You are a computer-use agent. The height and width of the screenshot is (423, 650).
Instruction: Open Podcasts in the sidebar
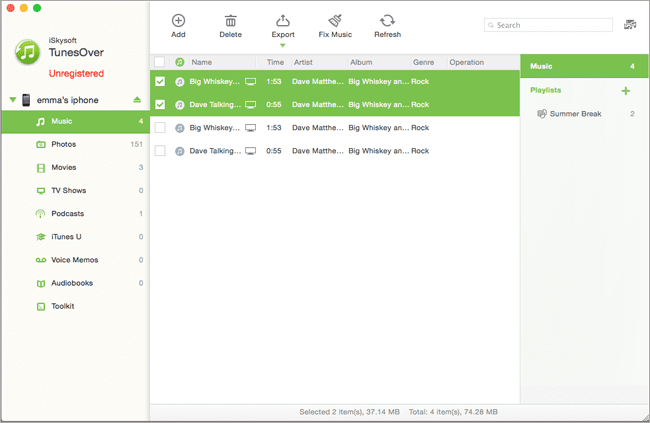pyautogui.click(x=75, y=214)
